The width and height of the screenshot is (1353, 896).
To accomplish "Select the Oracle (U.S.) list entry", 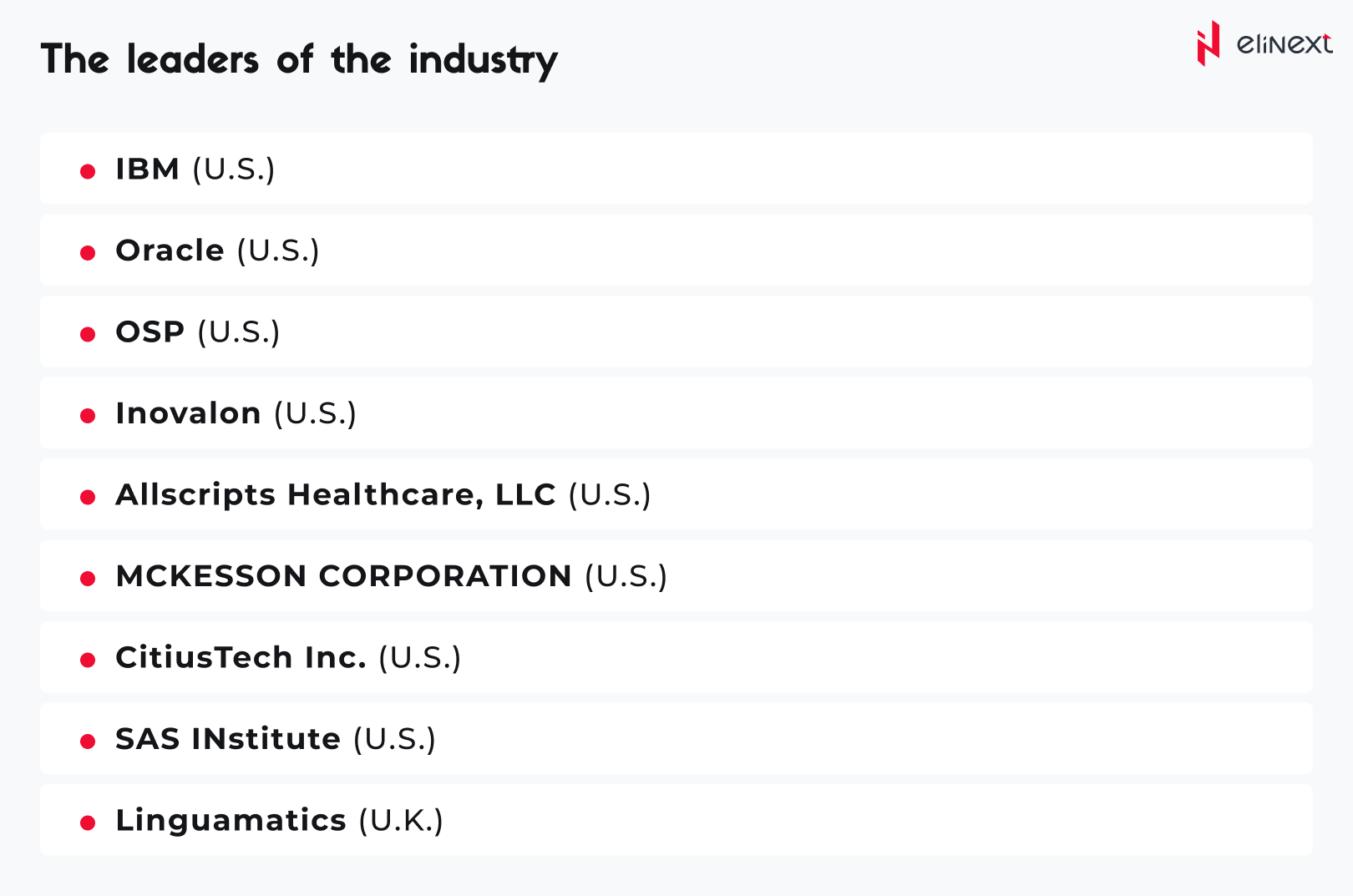I will [x=217, y=251].
